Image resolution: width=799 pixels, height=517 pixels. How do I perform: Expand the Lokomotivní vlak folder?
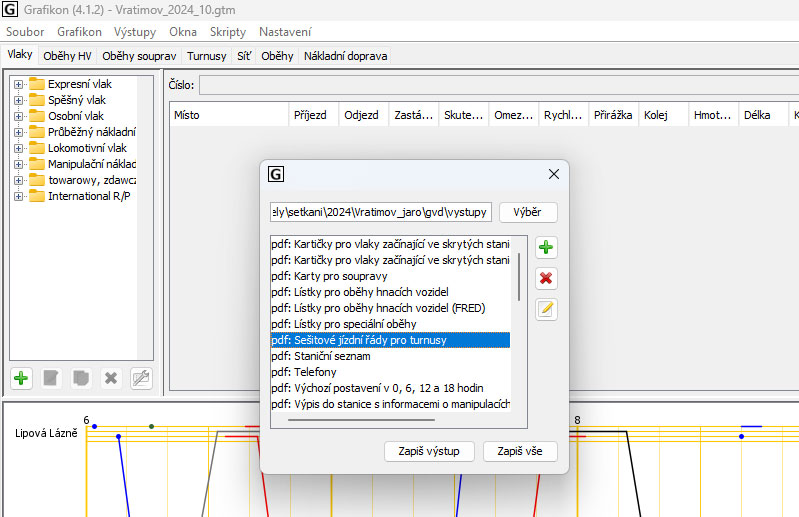(x=19, y=148)
